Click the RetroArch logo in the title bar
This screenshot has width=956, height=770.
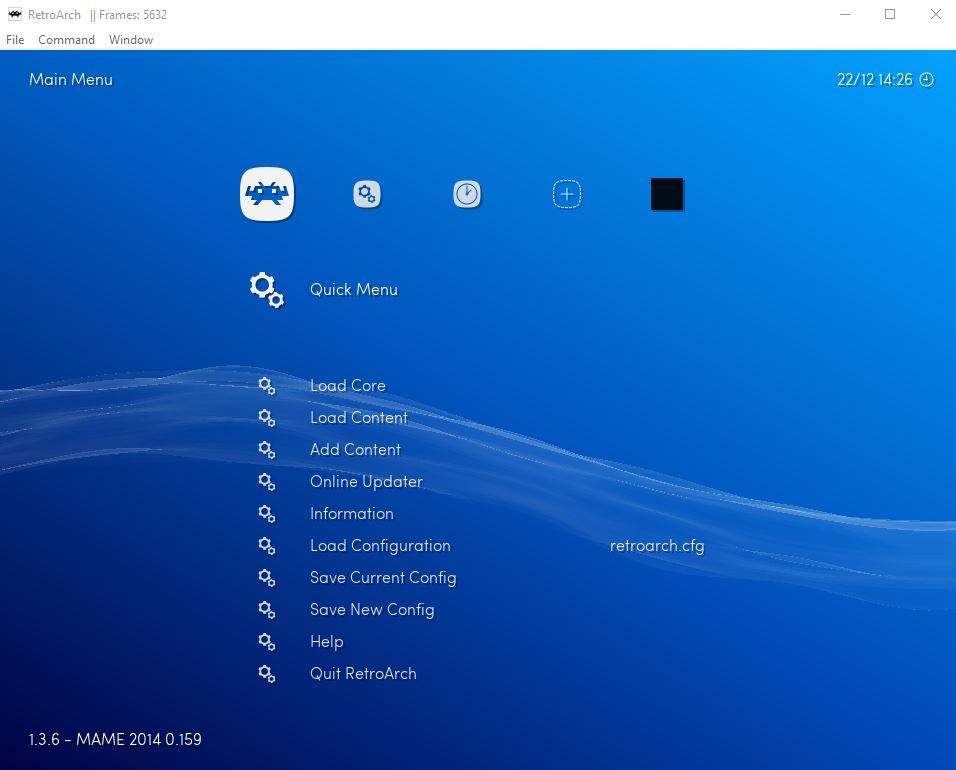(14, 14)
